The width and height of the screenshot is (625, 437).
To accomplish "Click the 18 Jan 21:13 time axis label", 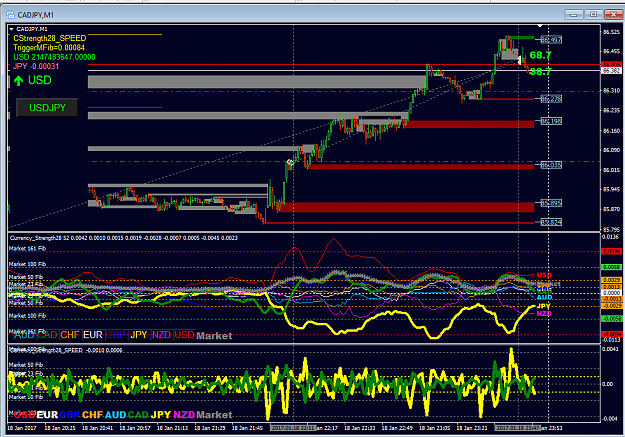I will pos(173,428).
